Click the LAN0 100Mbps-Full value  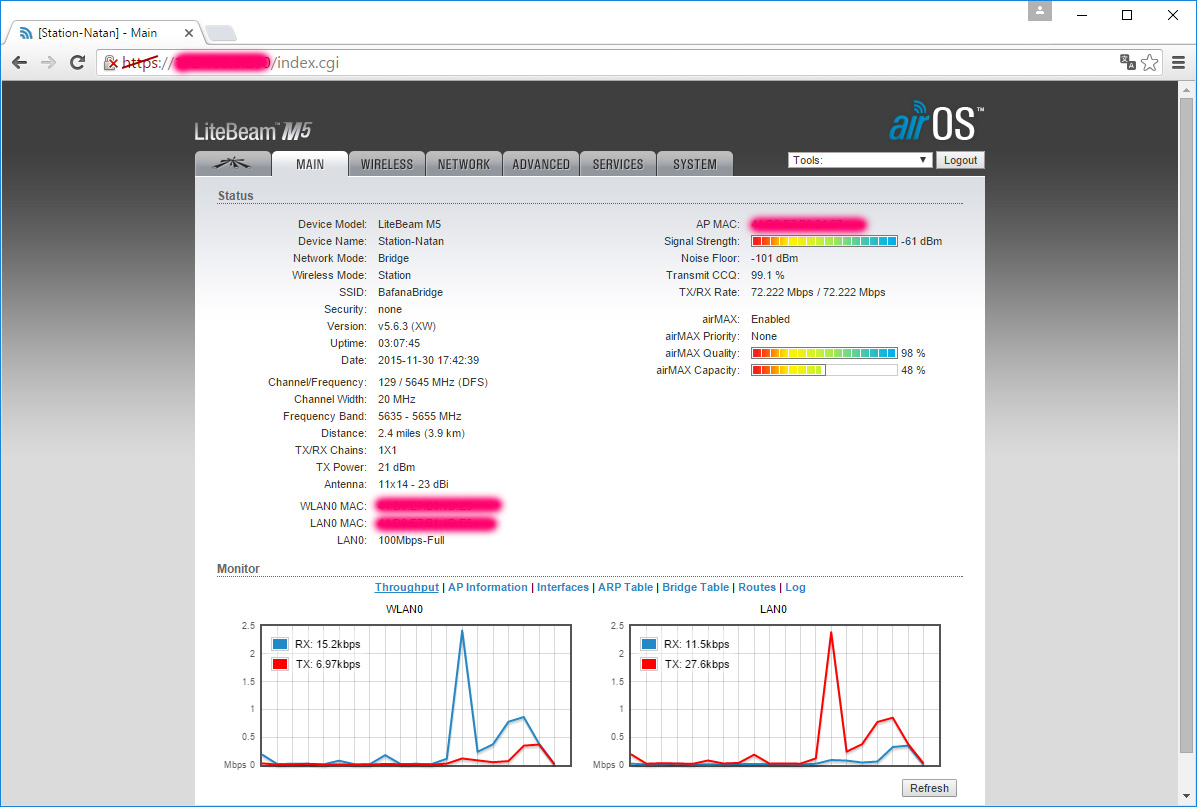pos(411,541)
